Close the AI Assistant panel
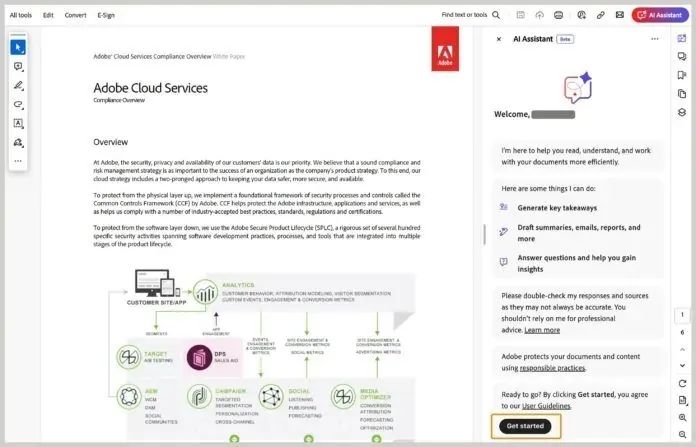696x447 pixels. coord(499,39)
